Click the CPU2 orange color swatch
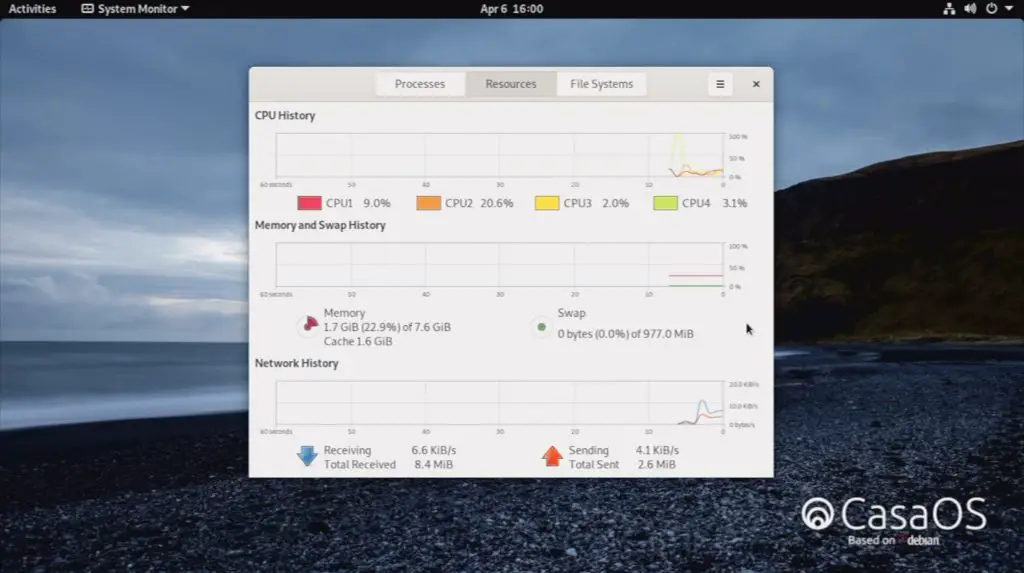This screenshot has width=1024, height=573. point(429,203)
